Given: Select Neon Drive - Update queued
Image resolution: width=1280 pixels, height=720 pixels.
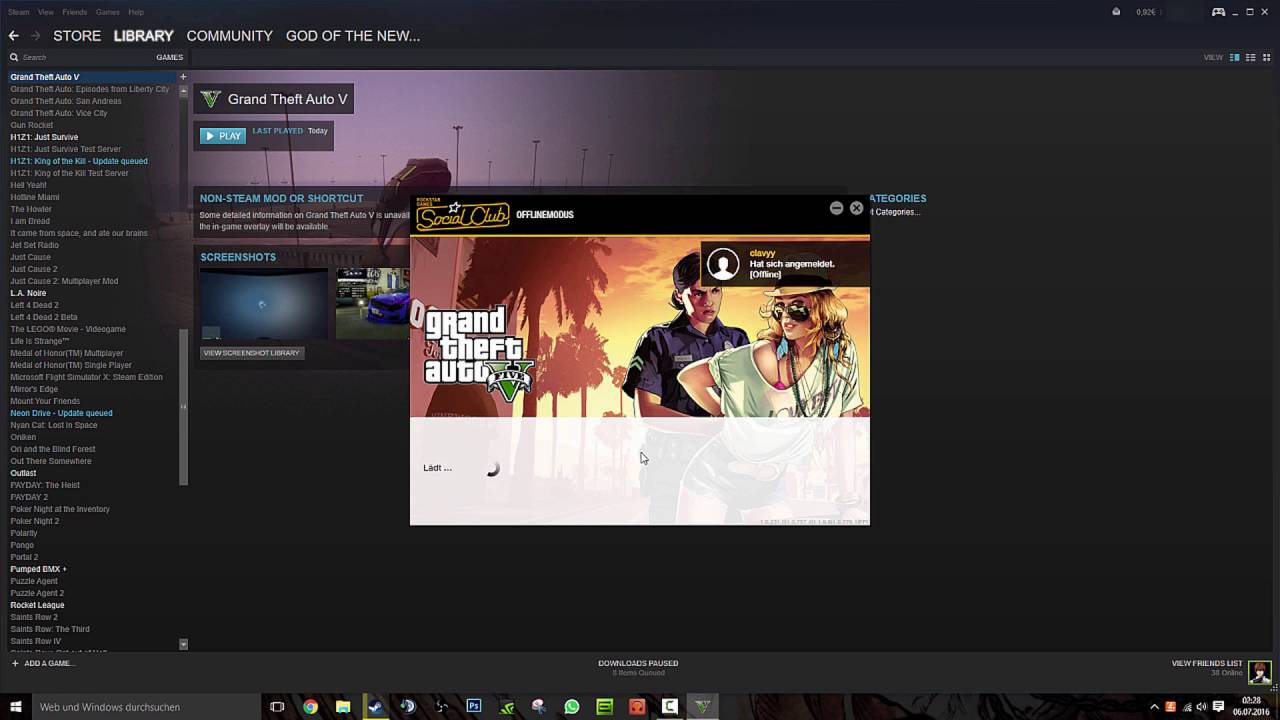Looking at the screenshot, I should click(x=61, y=413).
